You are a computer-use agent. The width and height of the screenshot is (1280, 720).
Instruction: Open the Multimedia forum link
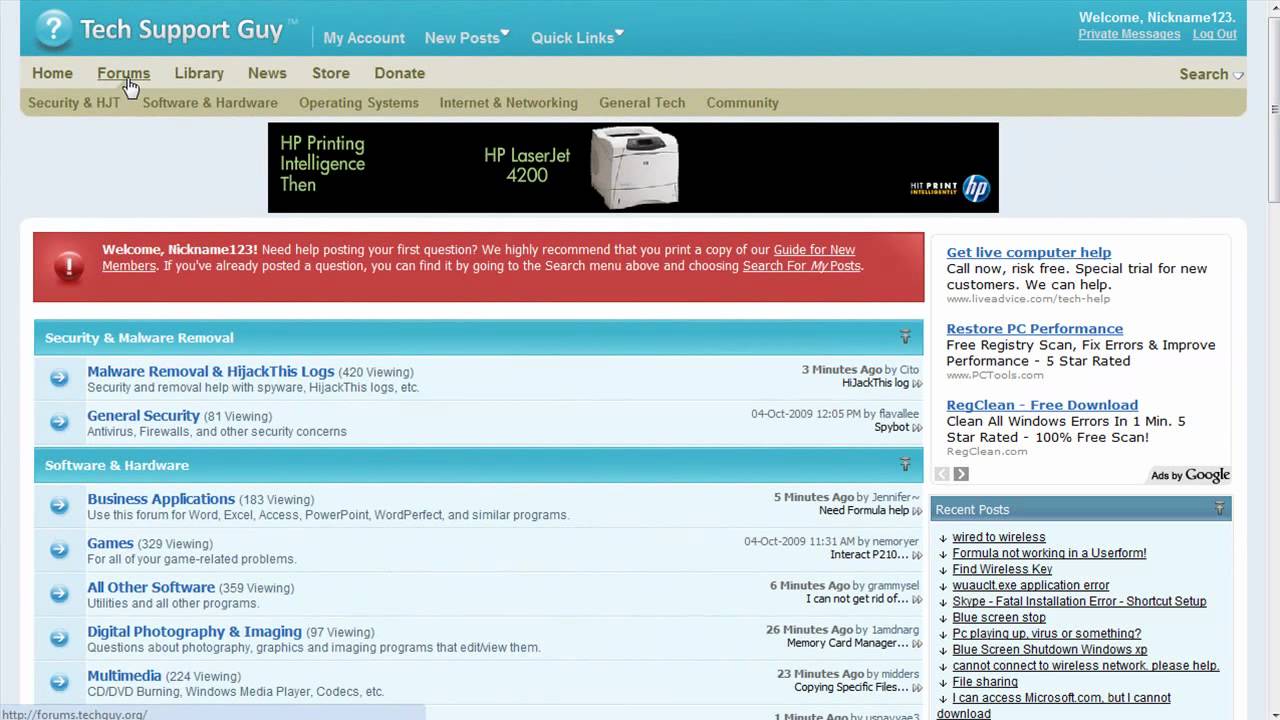click(124, 675)
